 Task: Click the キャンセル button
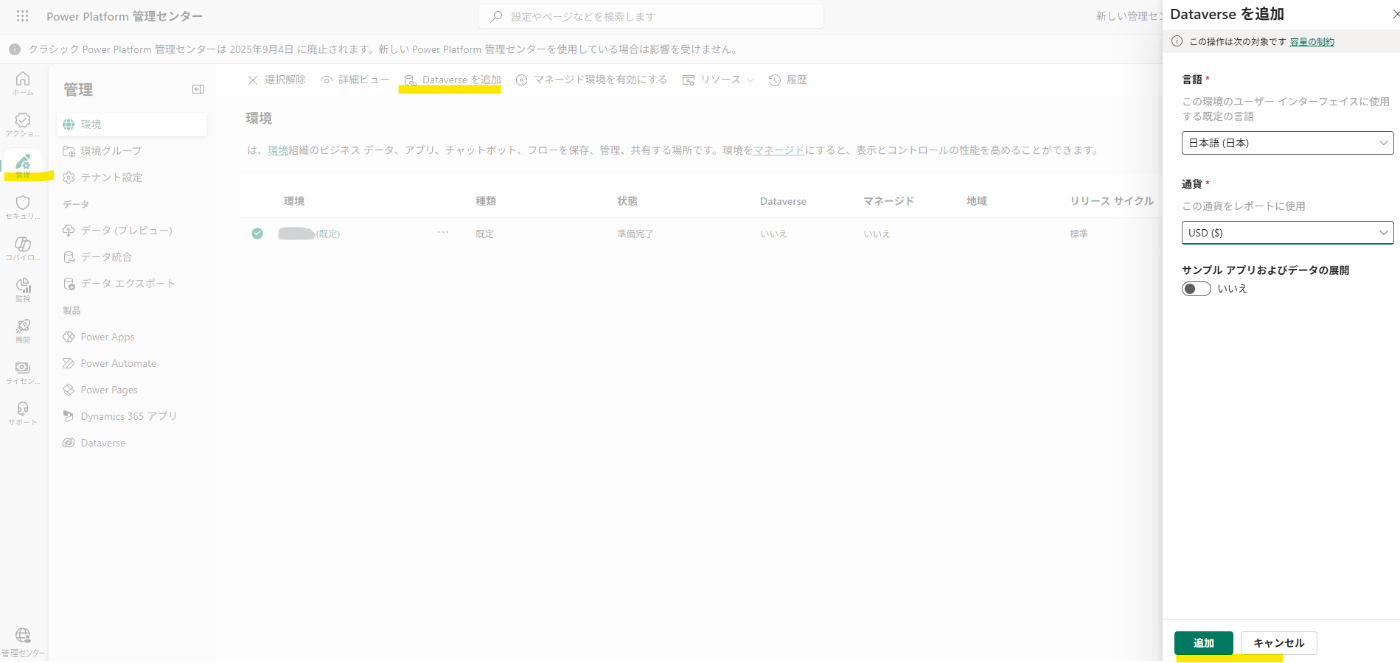[x=1279, y=643]
